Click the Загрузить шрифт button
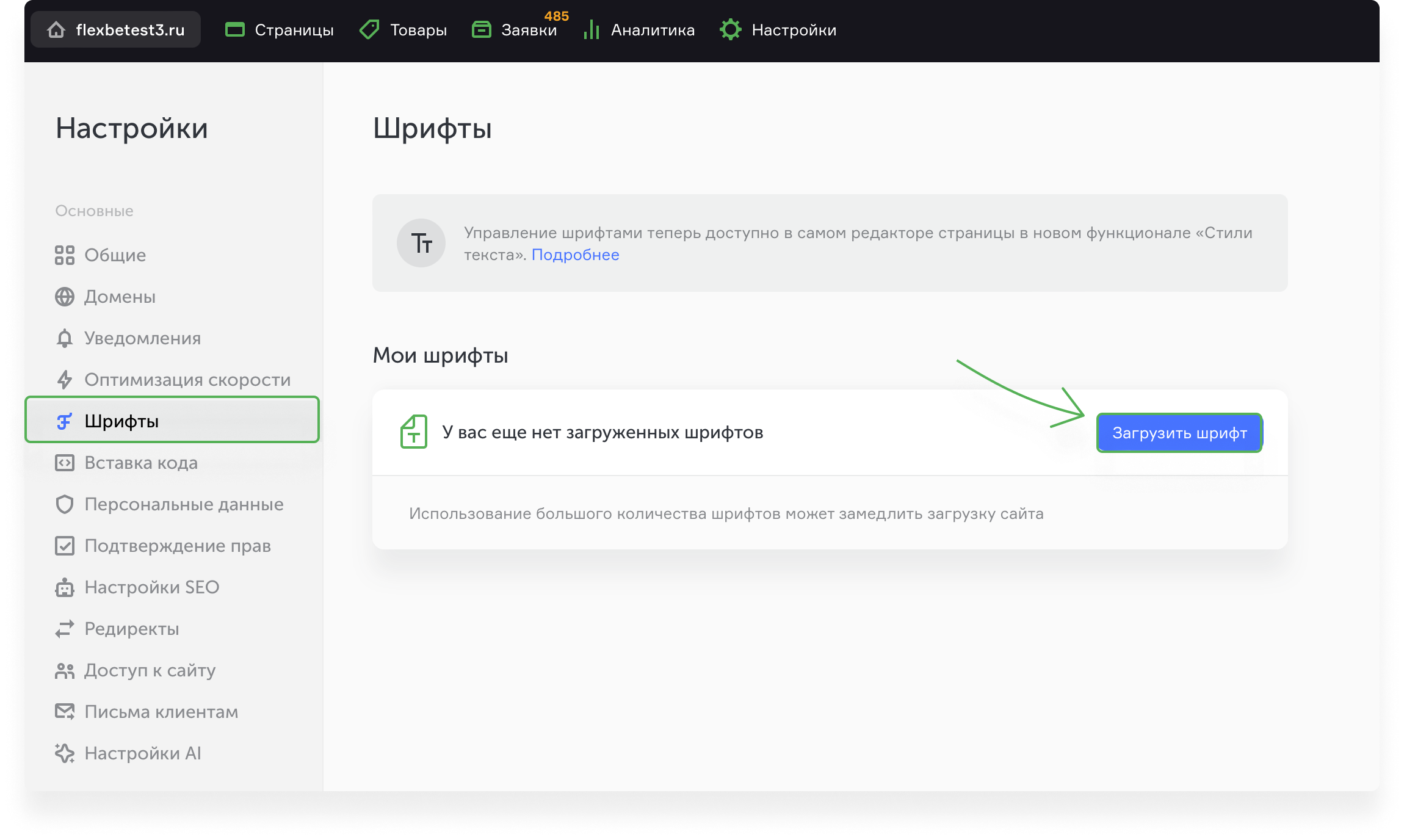 point(1179,433)
